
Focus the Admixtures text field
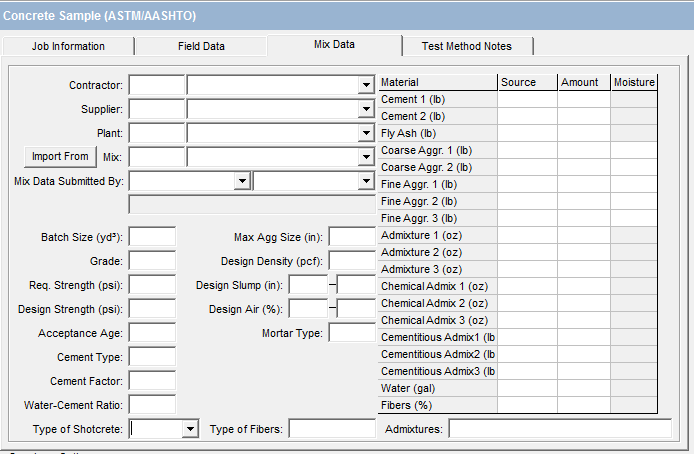[x=559, y=429]
